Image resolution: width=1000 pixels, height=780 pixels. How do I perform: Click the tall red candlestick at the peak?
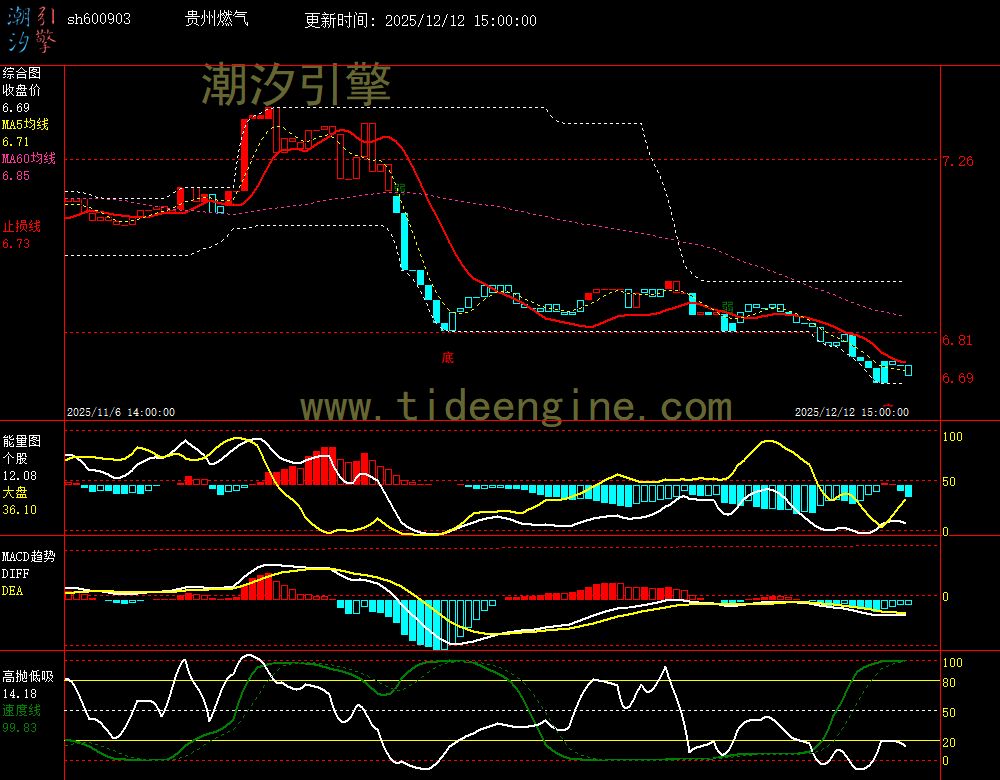pyautogui.click(x=244, y=153)
